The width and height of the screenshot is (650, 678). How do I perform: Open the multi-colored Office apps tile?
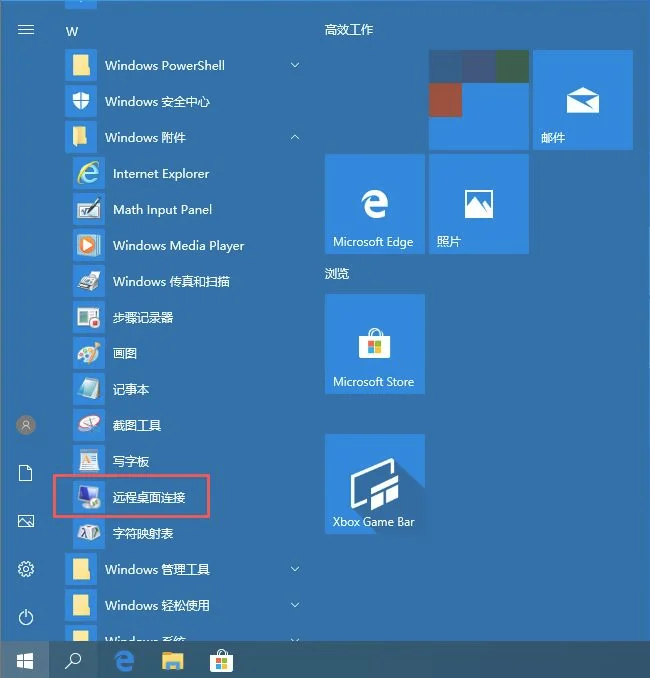coord(479,100)
